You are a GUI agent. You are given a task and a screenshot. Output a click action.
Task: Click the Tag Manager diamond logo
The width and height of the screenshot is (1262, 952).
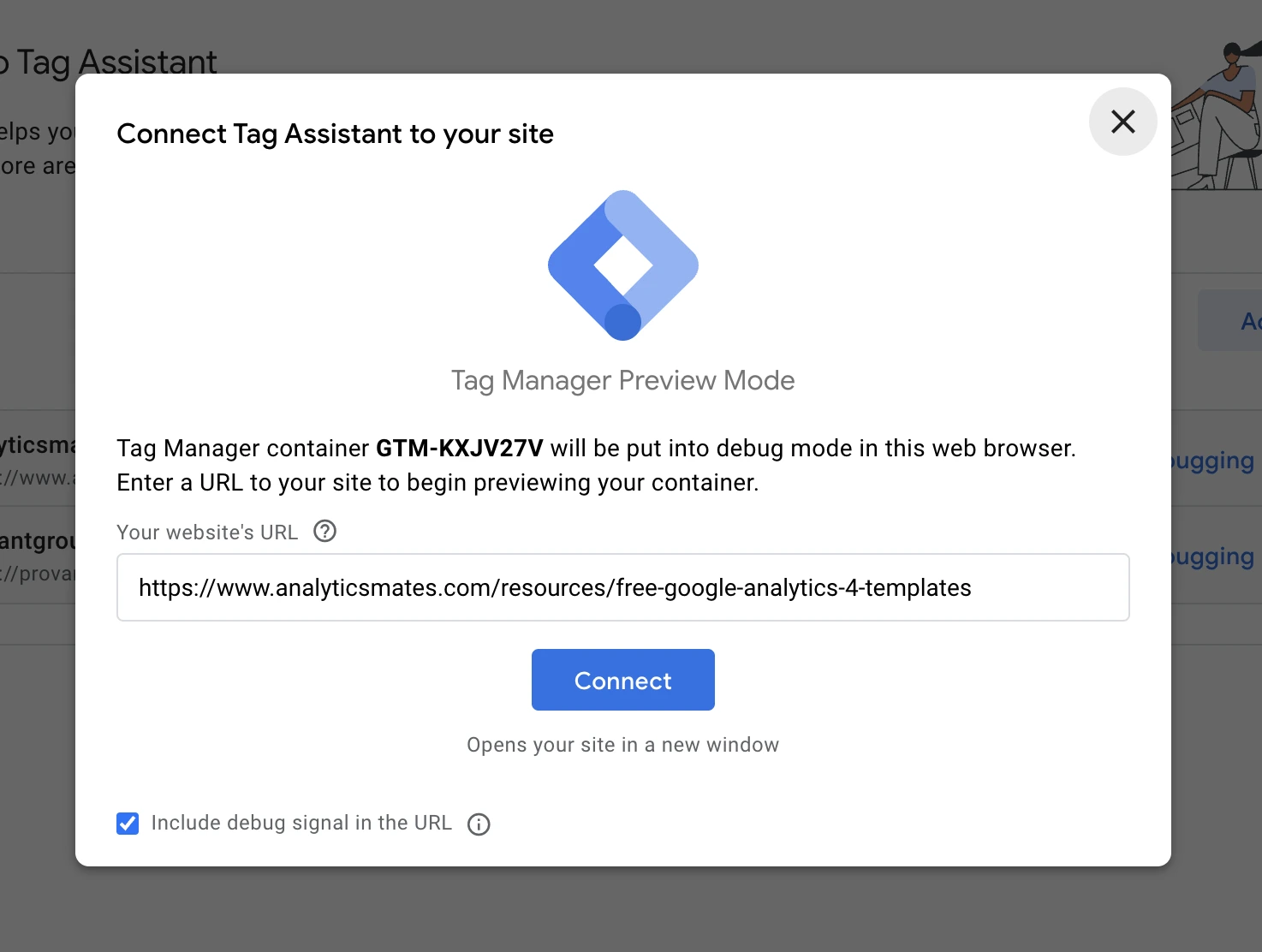click(x=623, y=265)
